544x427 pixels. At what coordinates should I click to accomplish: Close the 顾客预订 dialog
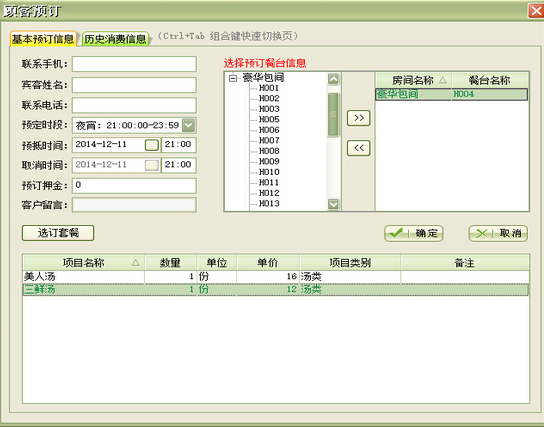(536, 11)
